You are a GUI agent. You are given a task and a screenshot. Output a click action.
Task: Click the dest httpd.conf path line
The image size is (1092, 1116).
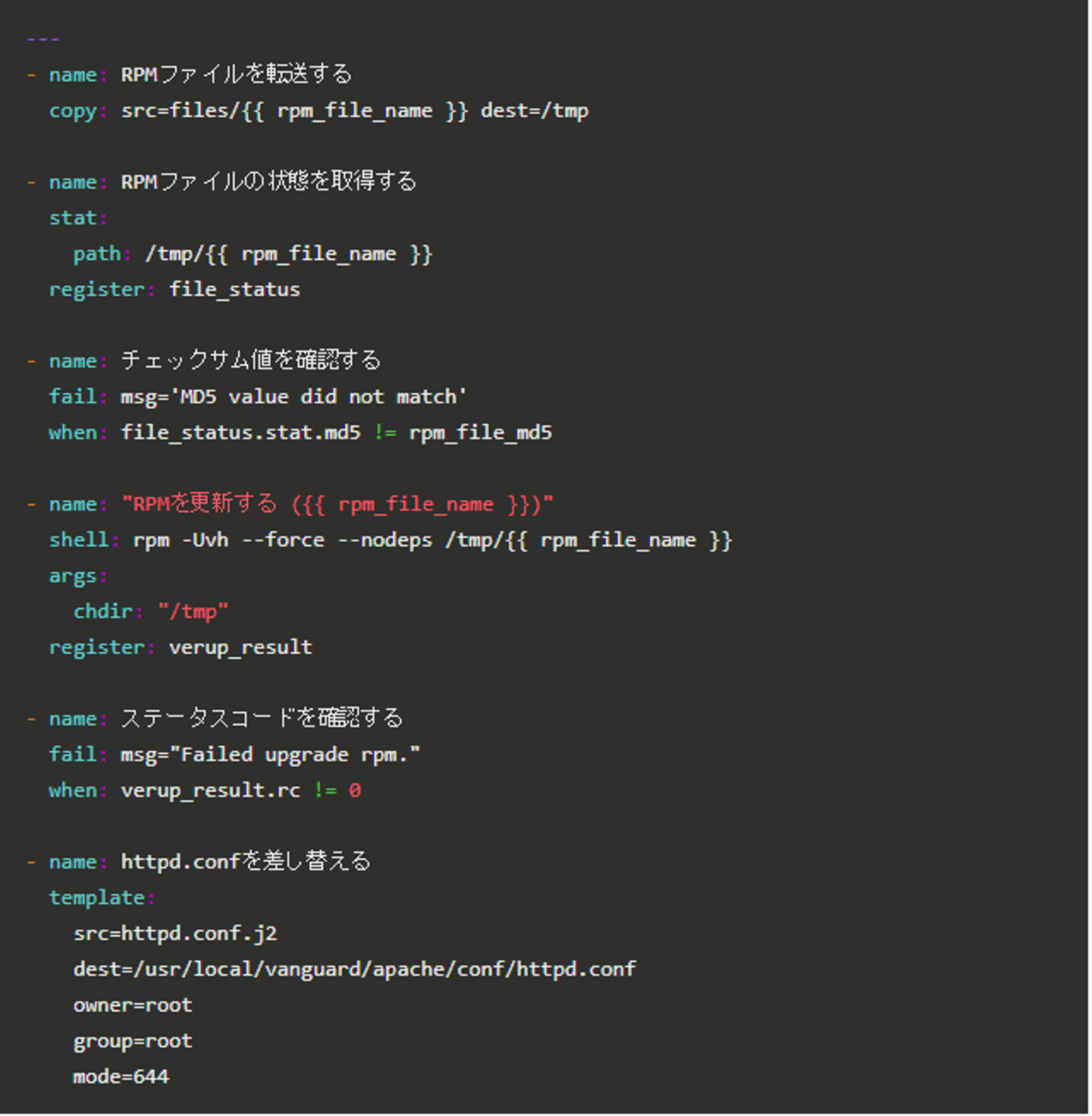(x=354, y=970)
